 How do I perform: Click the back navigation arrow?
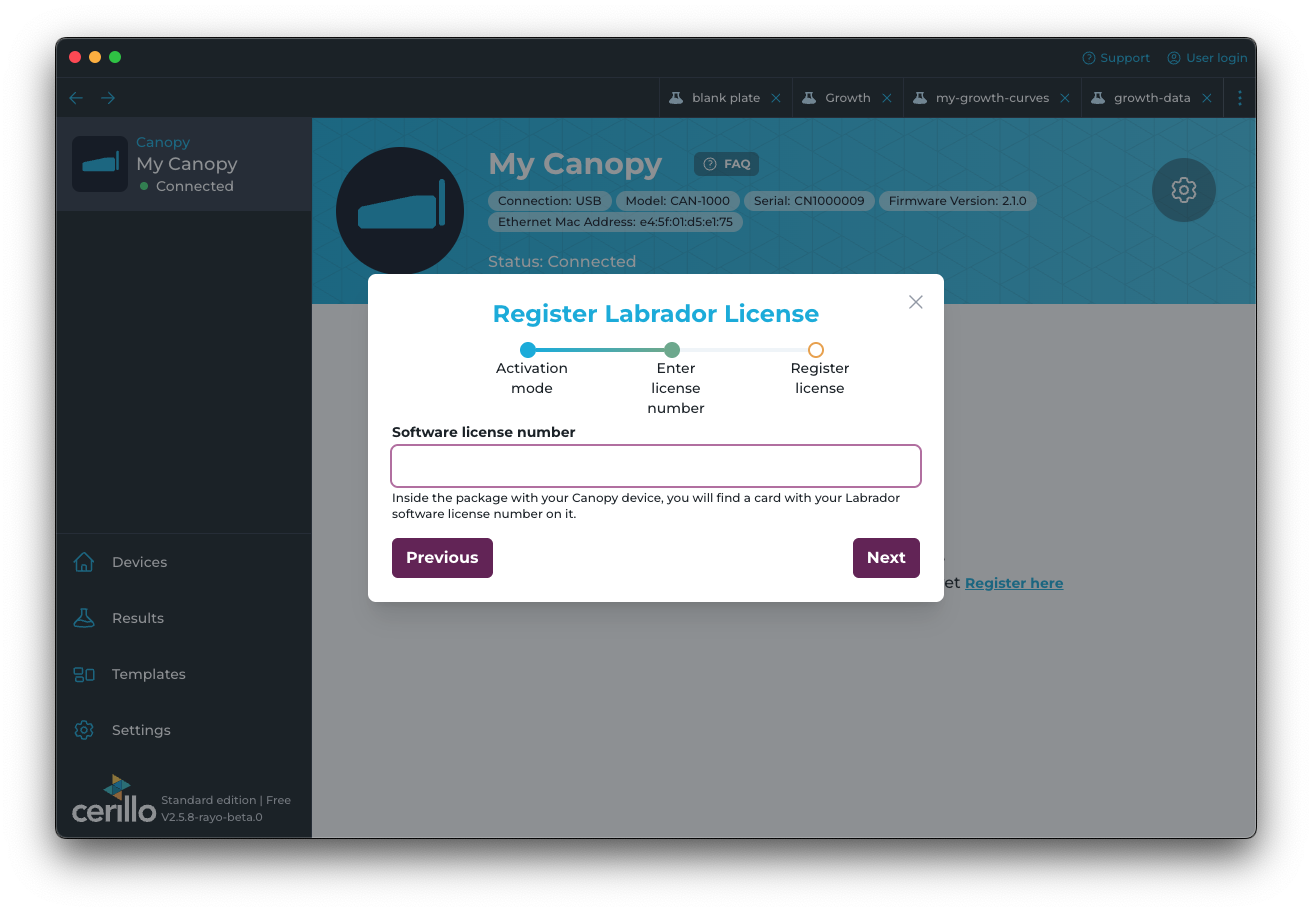coord(76,98)
